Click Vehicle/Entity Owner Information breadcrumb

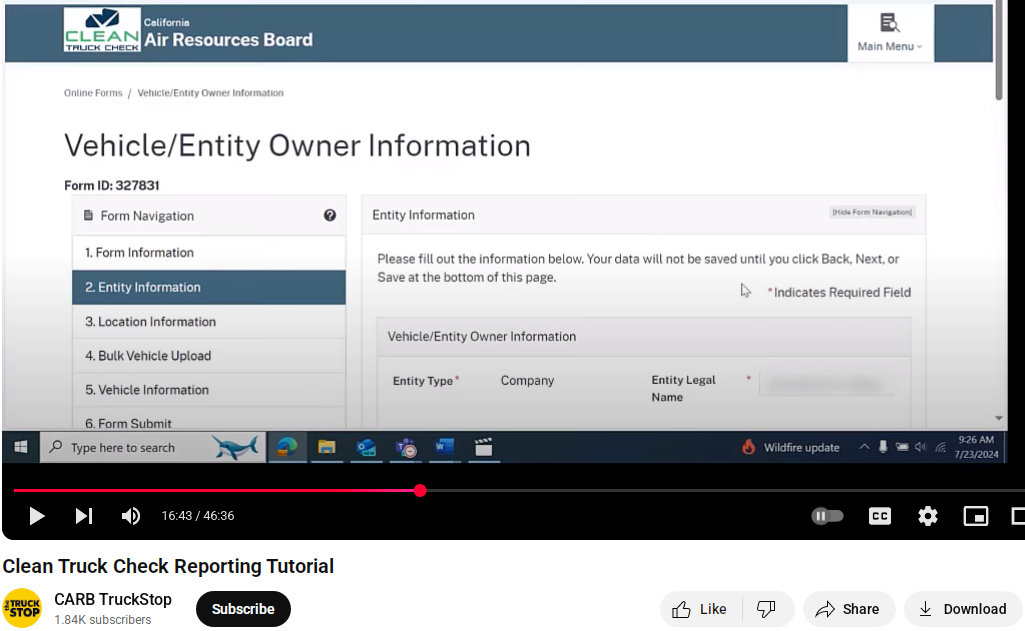(x=210, y=93)
